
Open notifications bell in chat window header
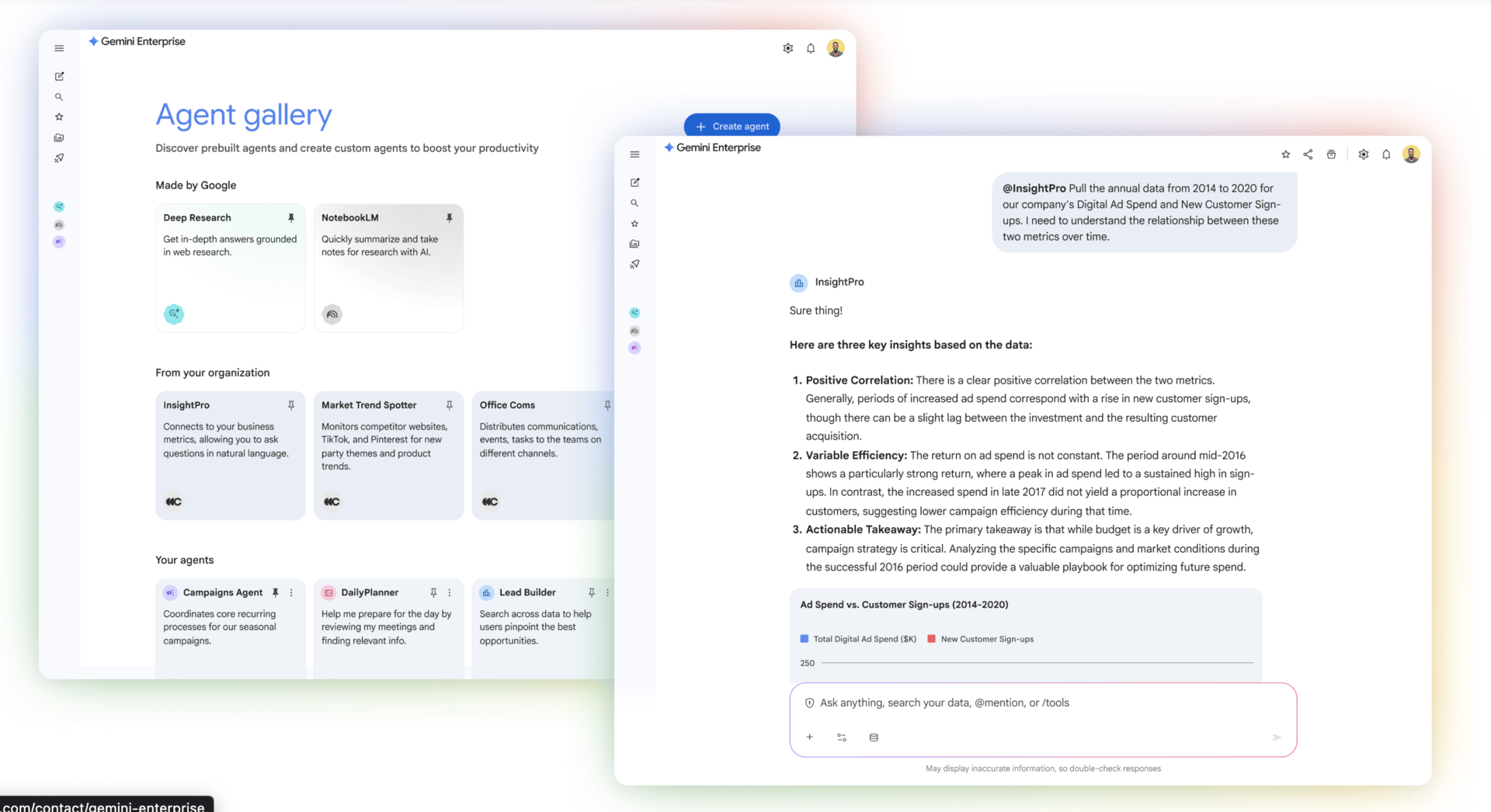1386,154
